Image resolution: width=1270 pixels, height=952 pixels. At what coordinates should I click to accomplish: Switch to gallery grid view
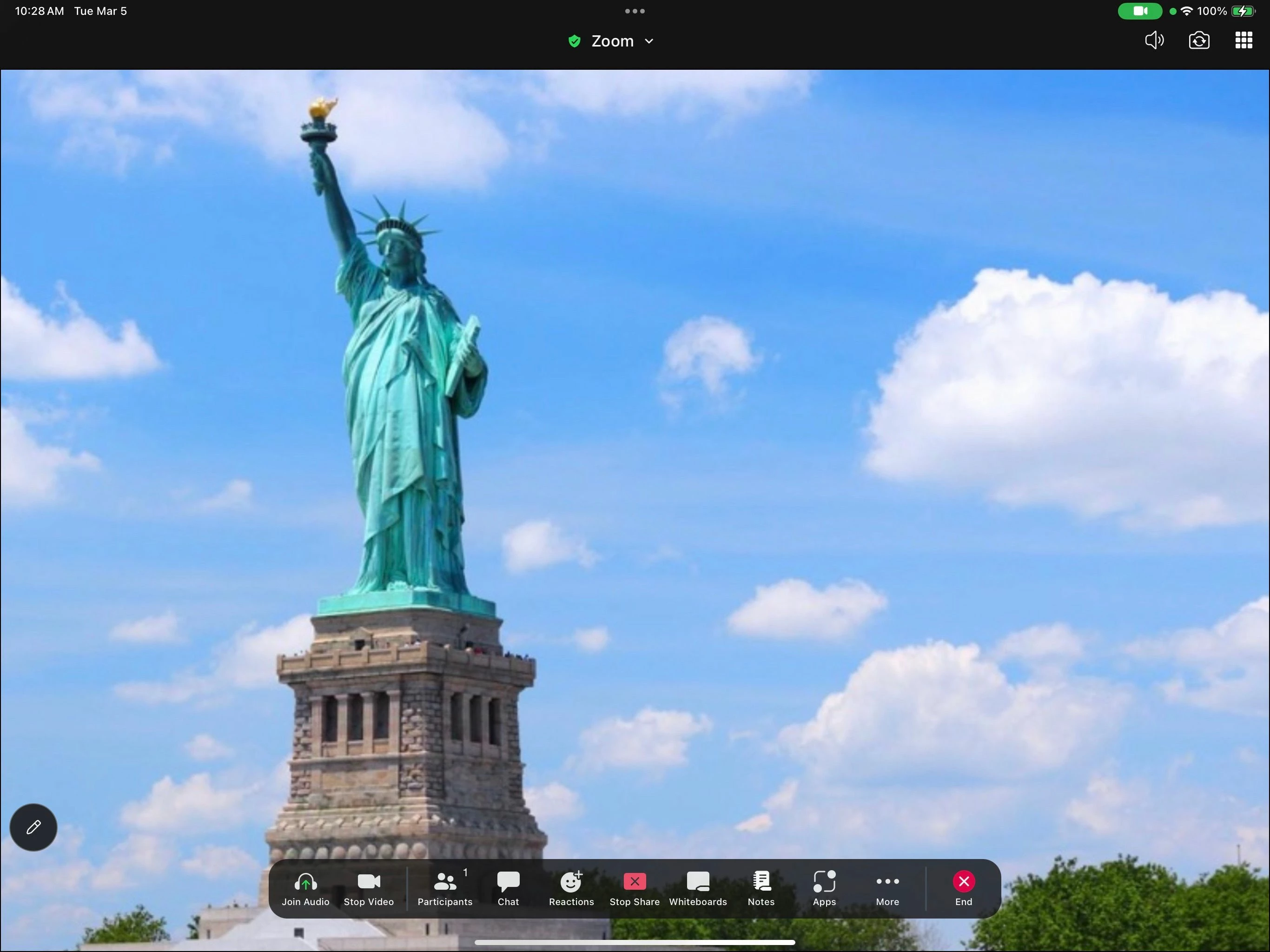point(1244,40)
